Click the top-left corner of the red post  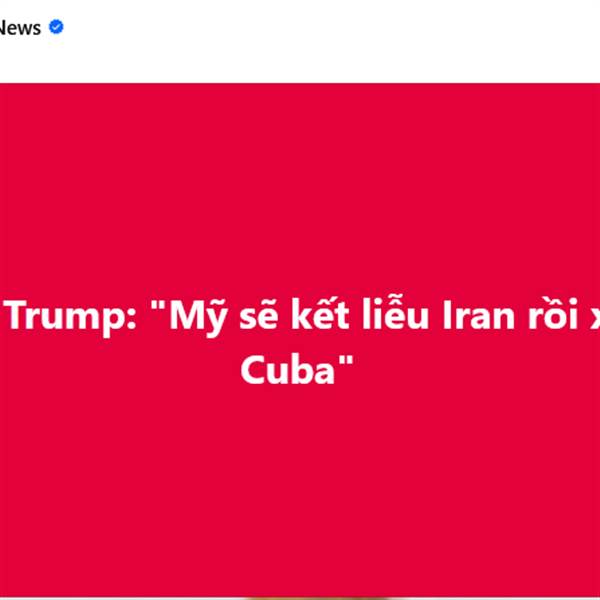click(4, 86)
